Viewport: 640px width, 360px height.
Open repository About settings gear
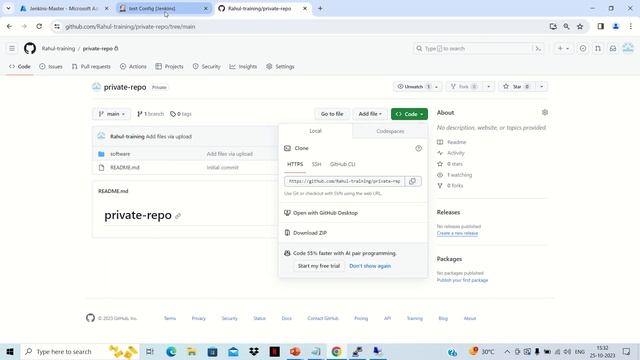[544, 112]
